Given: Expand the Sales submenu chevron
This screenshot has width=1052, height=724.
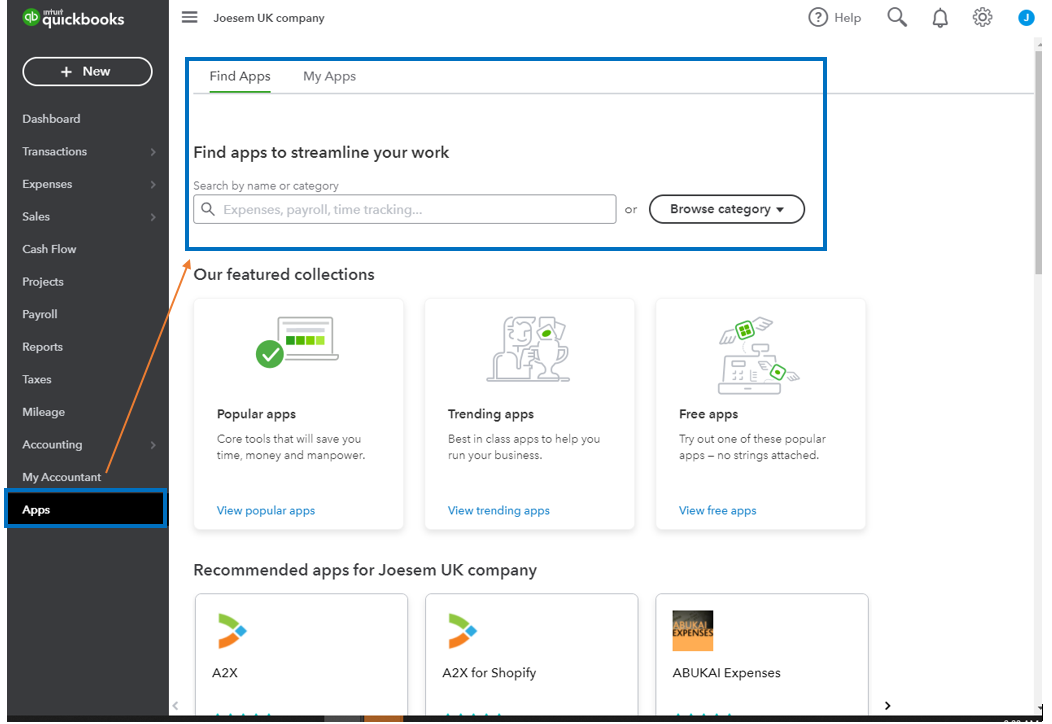Looking at the screenshot, I should [153, 217].
